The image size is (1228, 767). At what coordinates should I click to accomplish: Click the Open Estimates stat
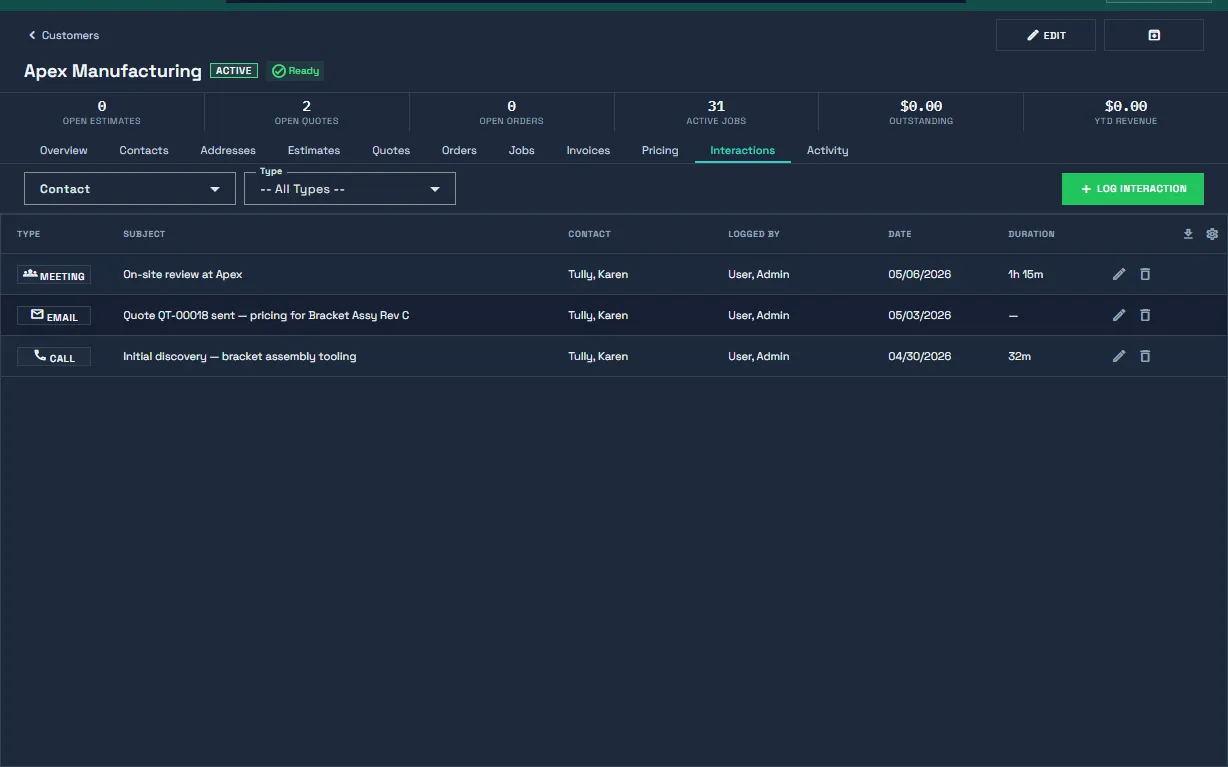click(102, 112)
